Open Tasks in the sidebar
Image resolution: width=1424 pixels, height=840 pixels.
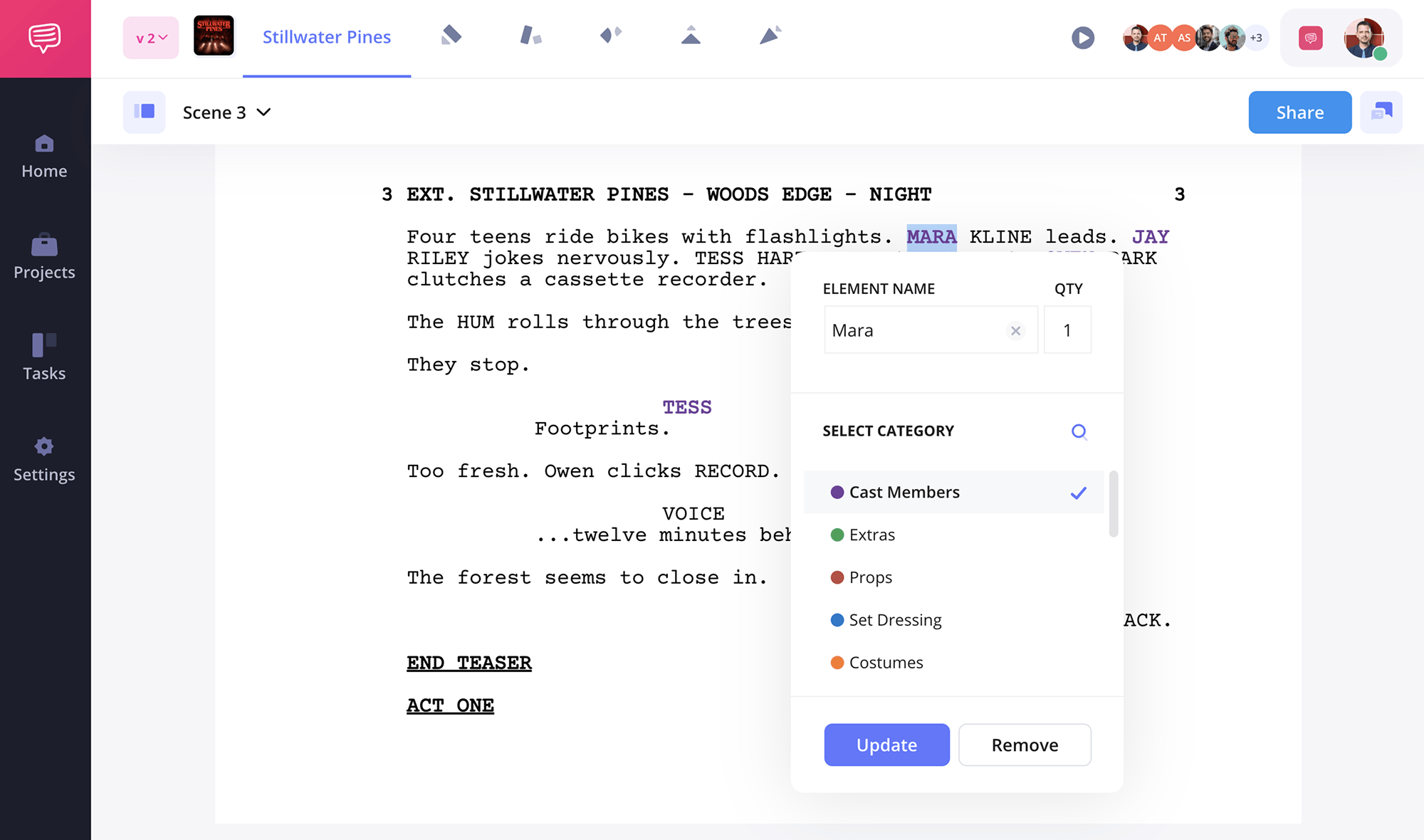coord(44,358)
